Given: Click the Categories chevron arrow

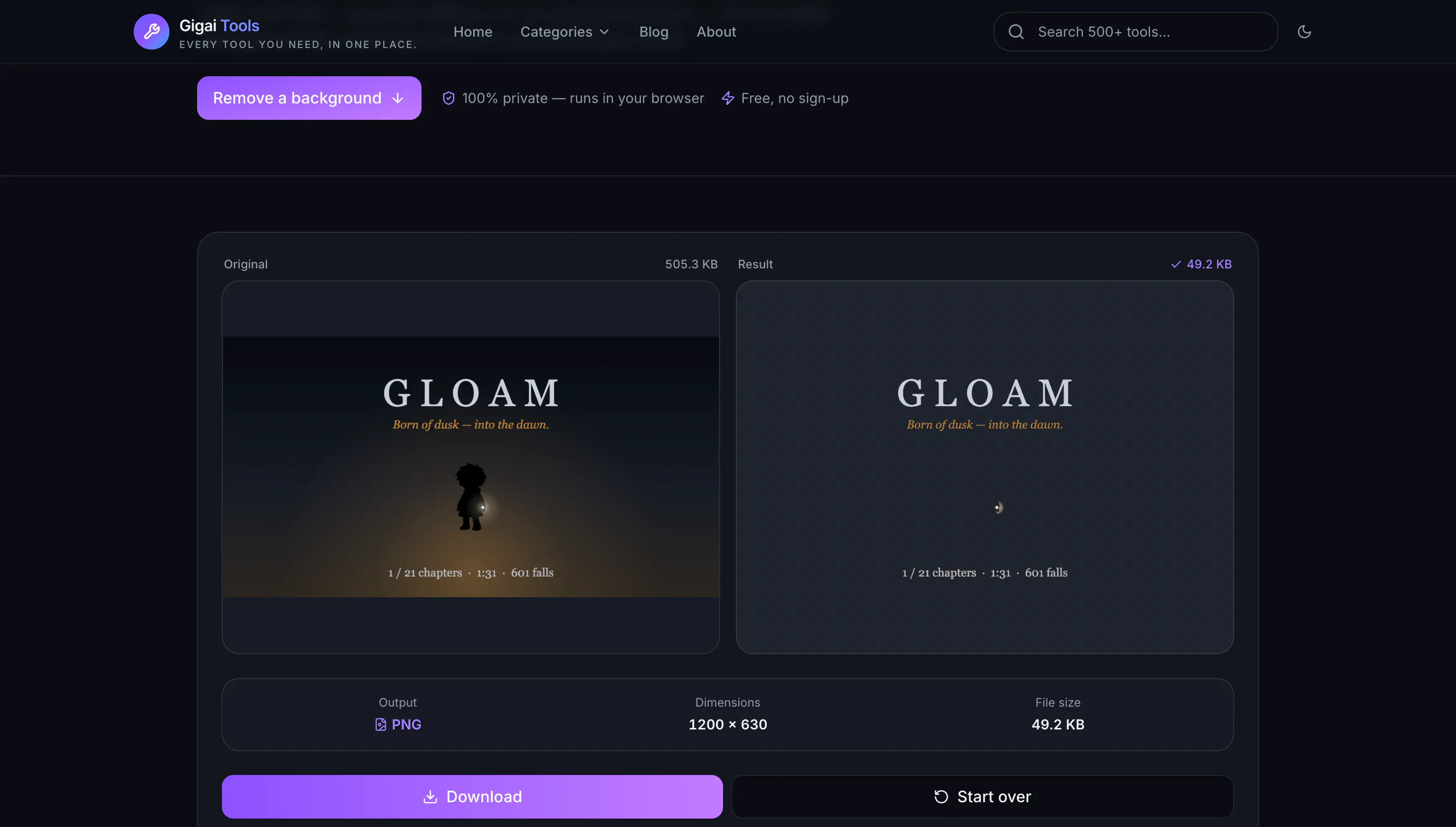Looking at the screenshot, I should click(604, 32).
